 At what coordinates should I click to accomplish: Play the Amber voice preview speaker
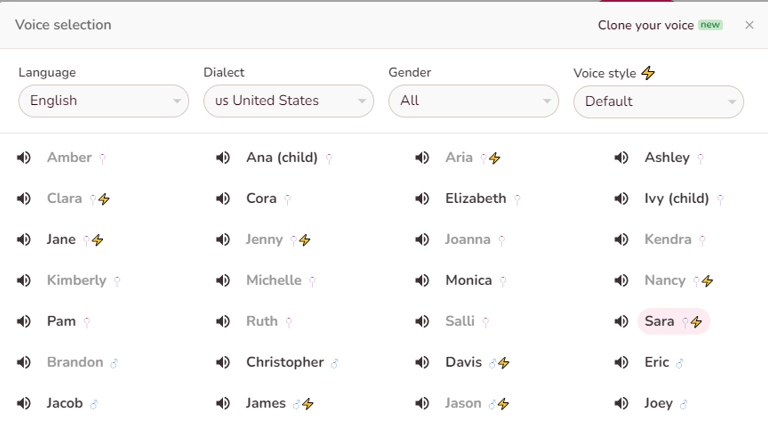(24, 158)
